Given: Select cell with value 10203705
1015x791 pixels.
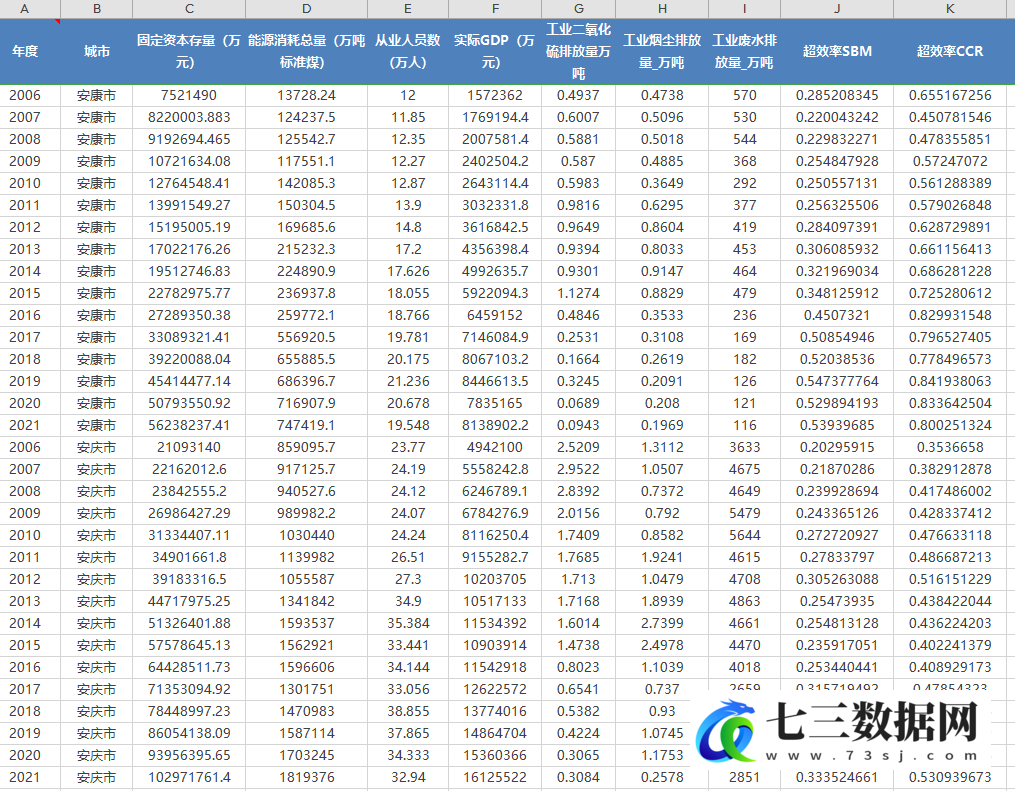Looking at the screenshot, I should click(x=495, y=579).
